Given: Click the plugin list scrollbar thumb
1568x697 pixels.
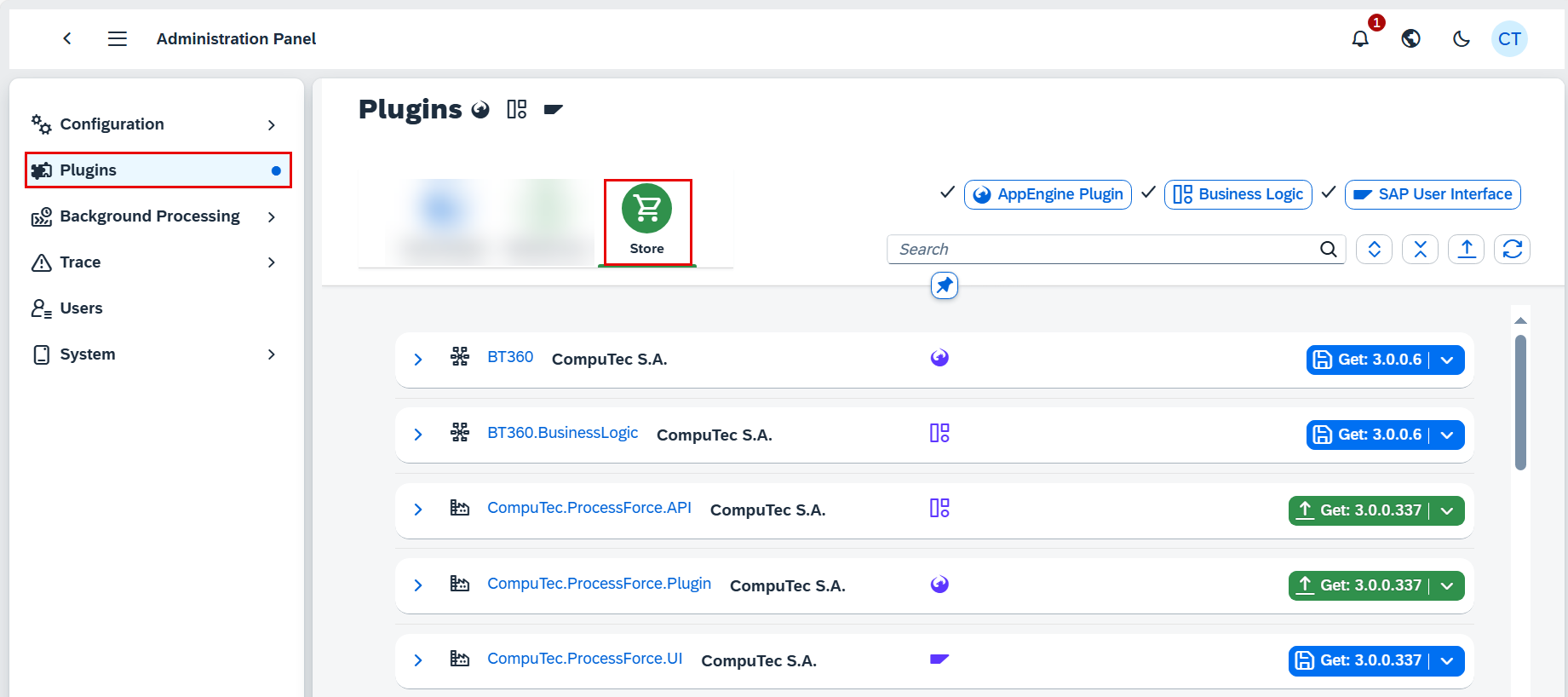Looking at the screenshot, I should [1520, 402].
